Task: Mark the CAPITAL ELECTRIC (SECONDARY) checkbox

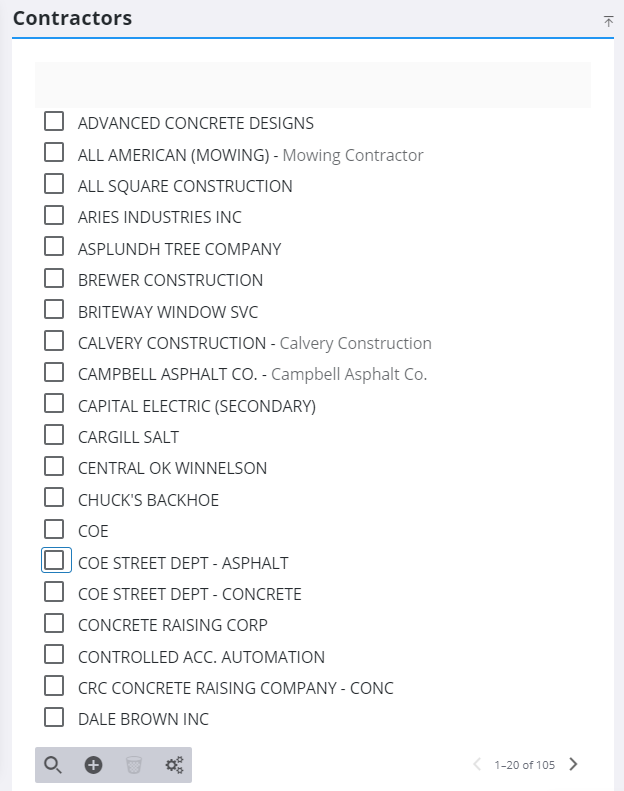Action: point(54,405)
